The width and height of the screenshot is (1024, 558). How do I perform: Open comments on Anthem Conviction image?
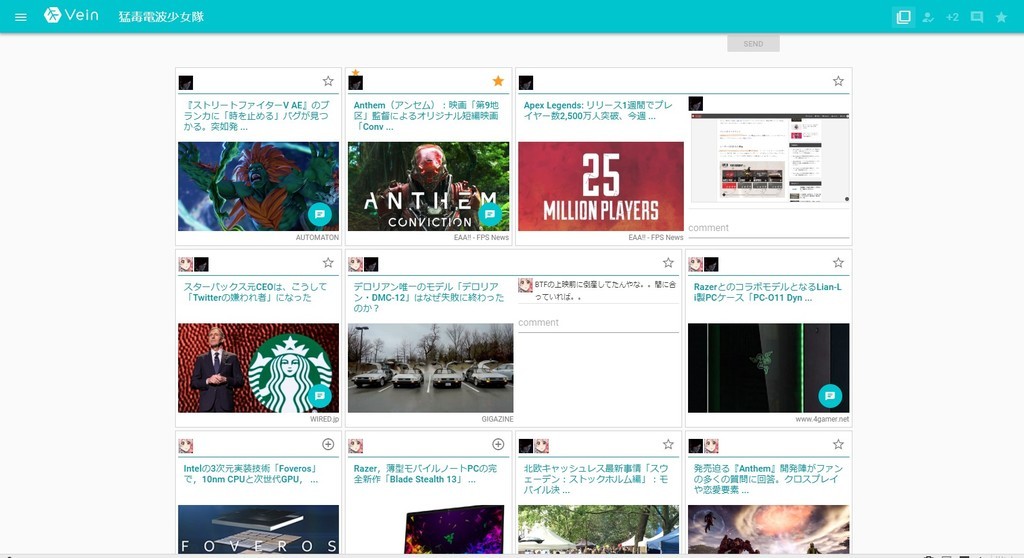pyautogui.click(x=490, y=214)
